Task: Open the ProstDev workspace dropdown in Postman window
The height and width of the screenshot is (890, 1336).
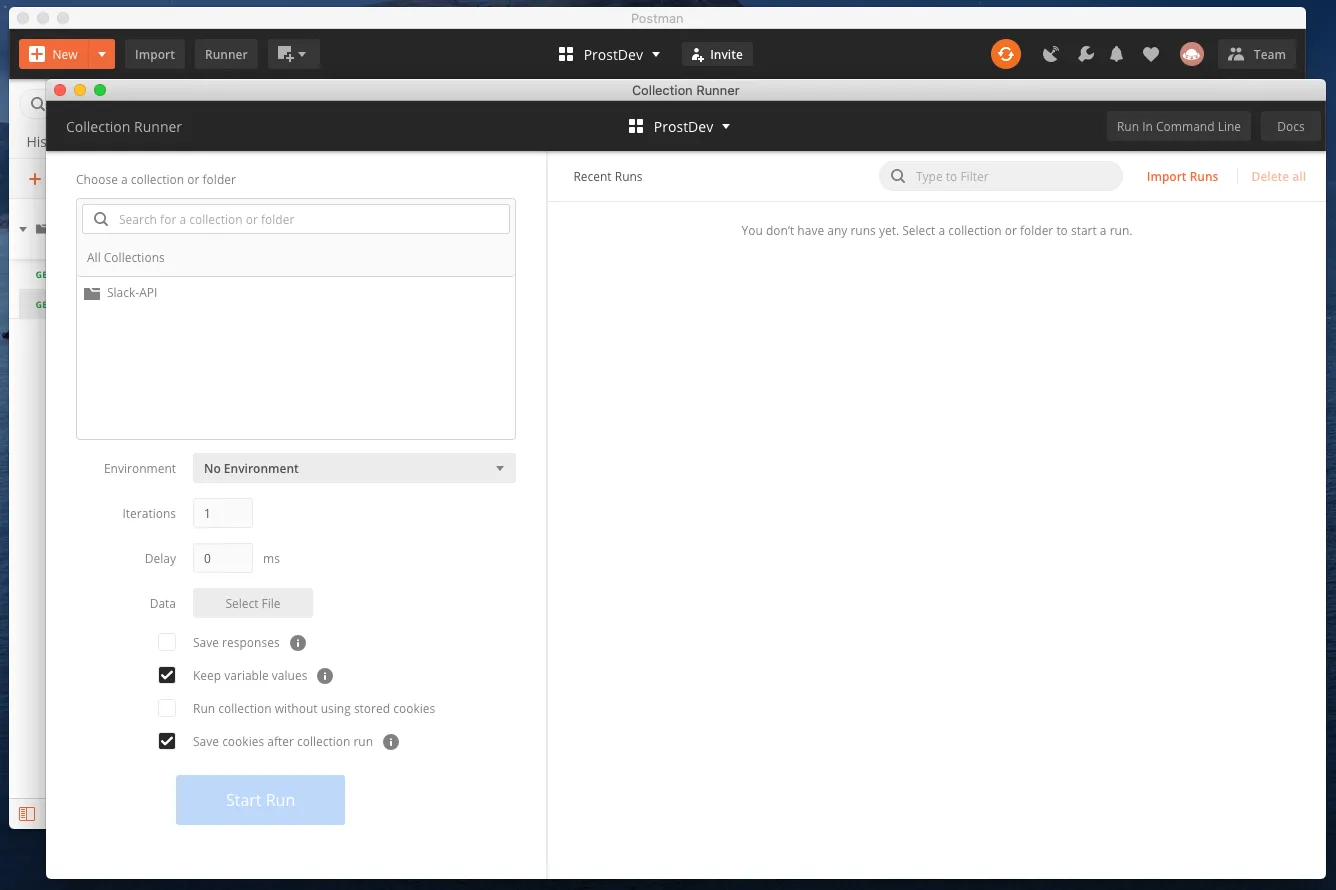Action: [610, 55]
